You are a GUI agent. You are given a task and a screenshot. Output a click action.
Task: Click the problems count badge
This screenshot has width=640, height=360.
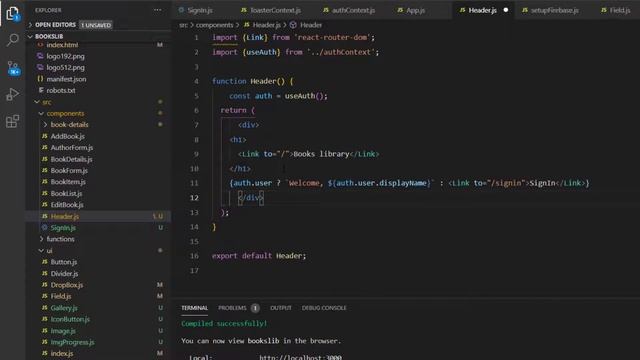(x=255, y=308)
